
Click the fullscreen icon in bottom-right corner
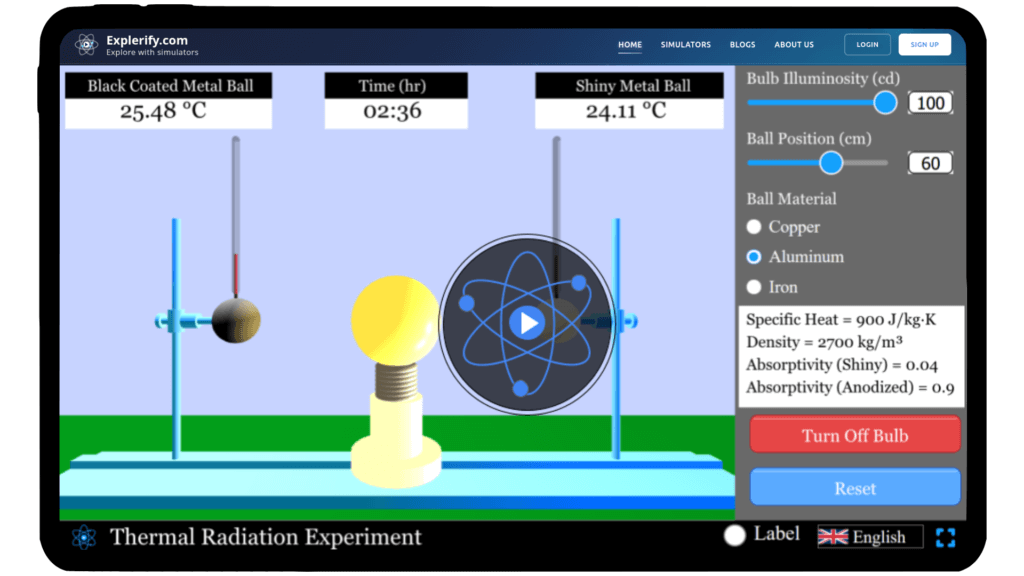pos(946,537)
